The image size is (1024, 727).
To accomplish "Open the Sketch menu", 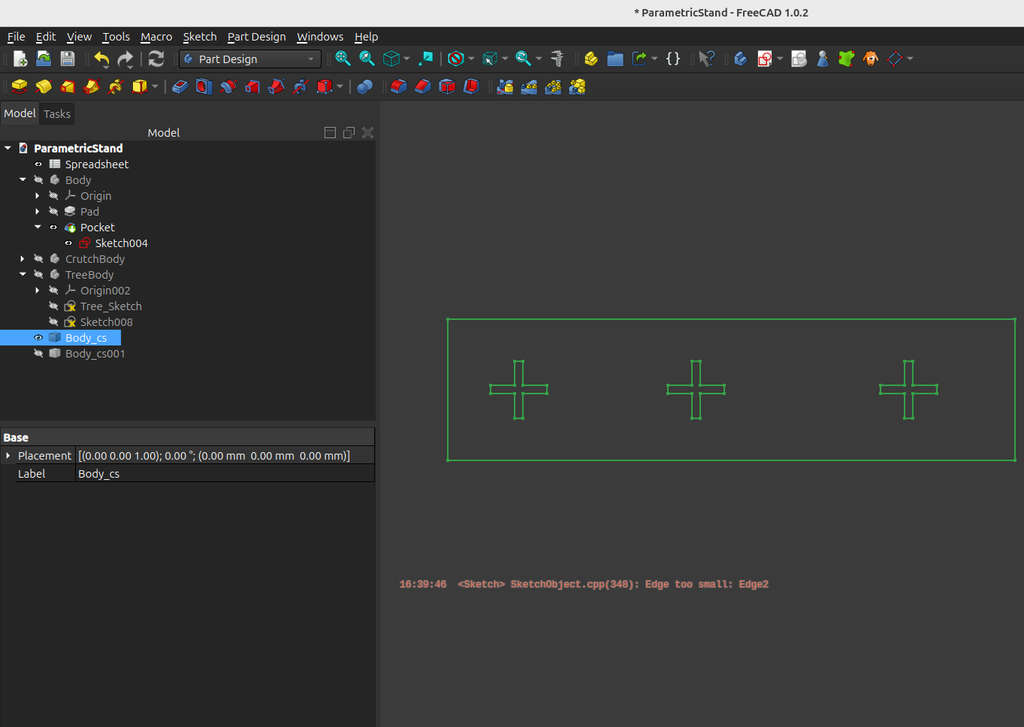I will 199,37.
